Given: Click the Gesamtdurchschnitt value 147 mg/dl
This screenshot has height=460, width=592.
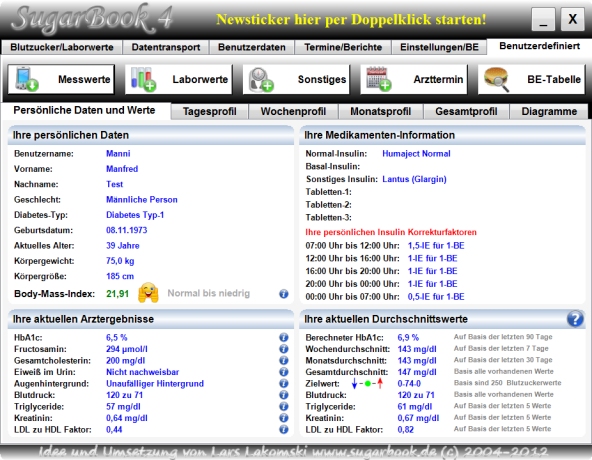Looking at the screenshot, I should tap(417, 372).
